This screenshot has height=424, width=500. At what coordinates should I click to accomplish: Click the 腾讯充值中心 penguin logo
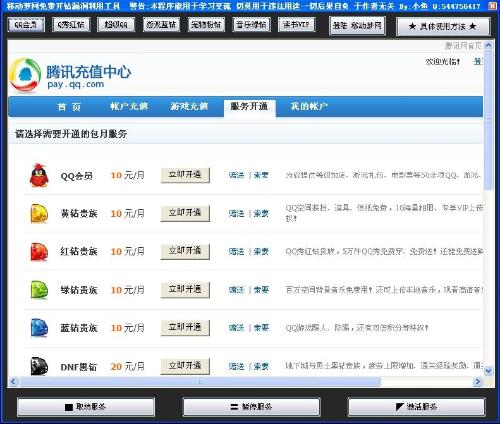25,75
